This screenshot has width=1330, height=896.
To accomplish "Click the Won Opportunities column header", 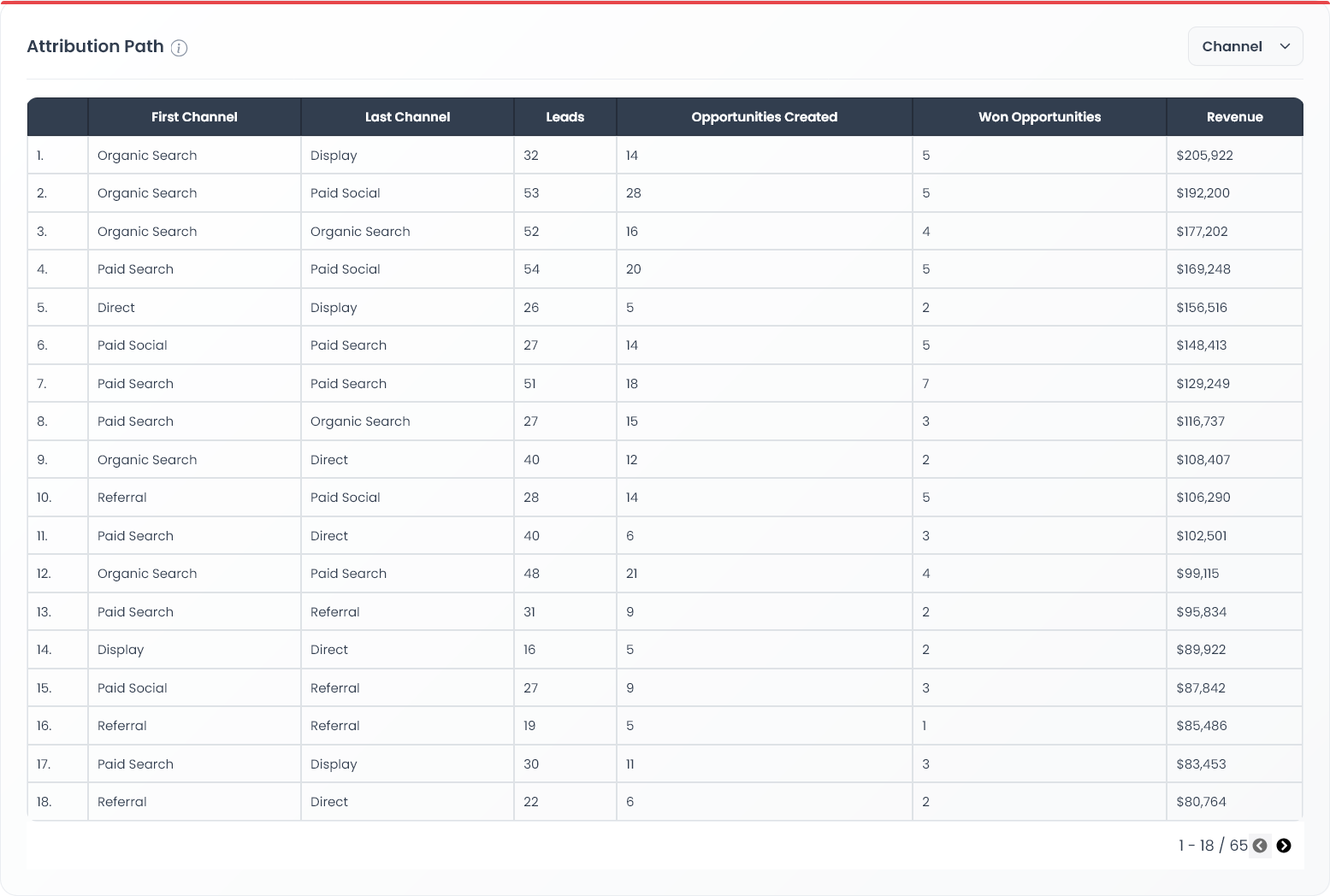I will click(1039, 116).
